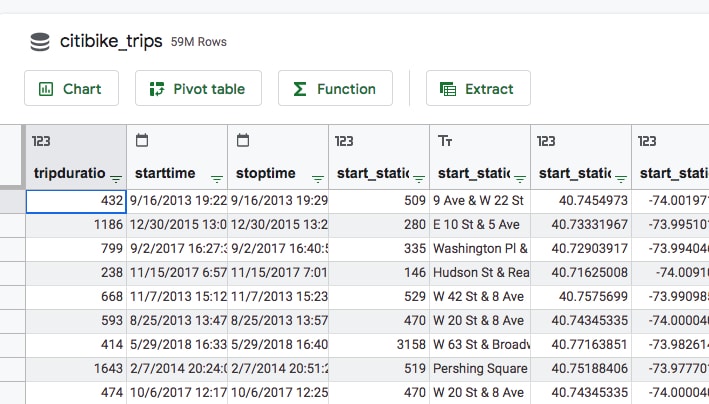Open filter menu for stoptime column

(318, 179)
